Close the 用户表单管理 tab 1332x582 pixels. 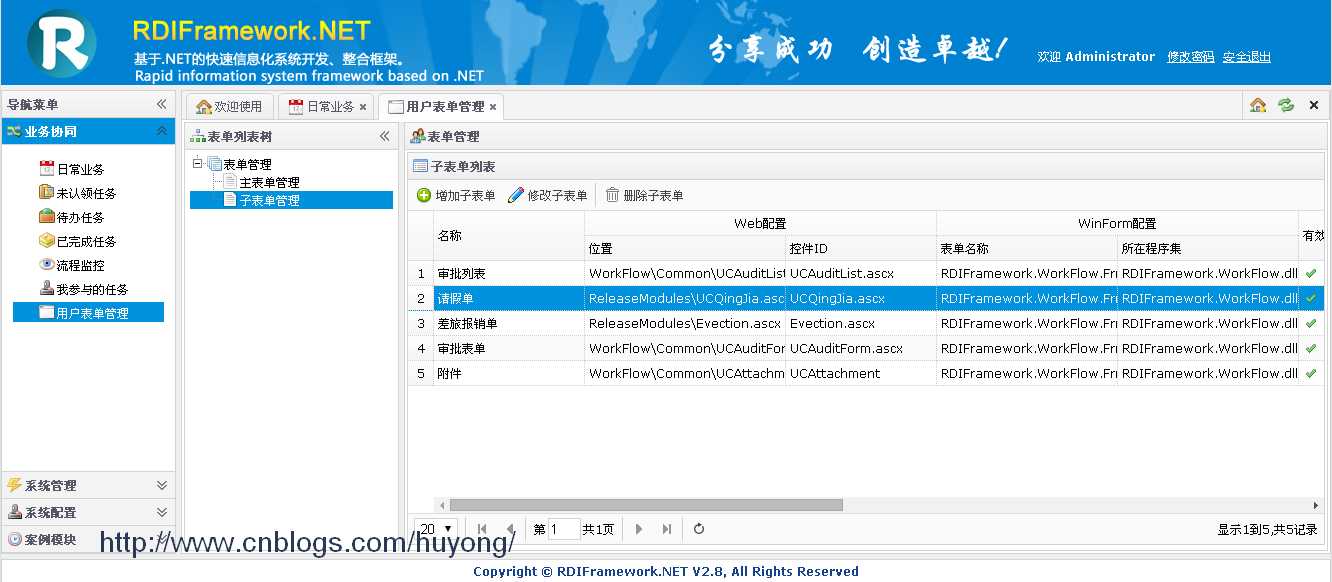pos(493,106)
